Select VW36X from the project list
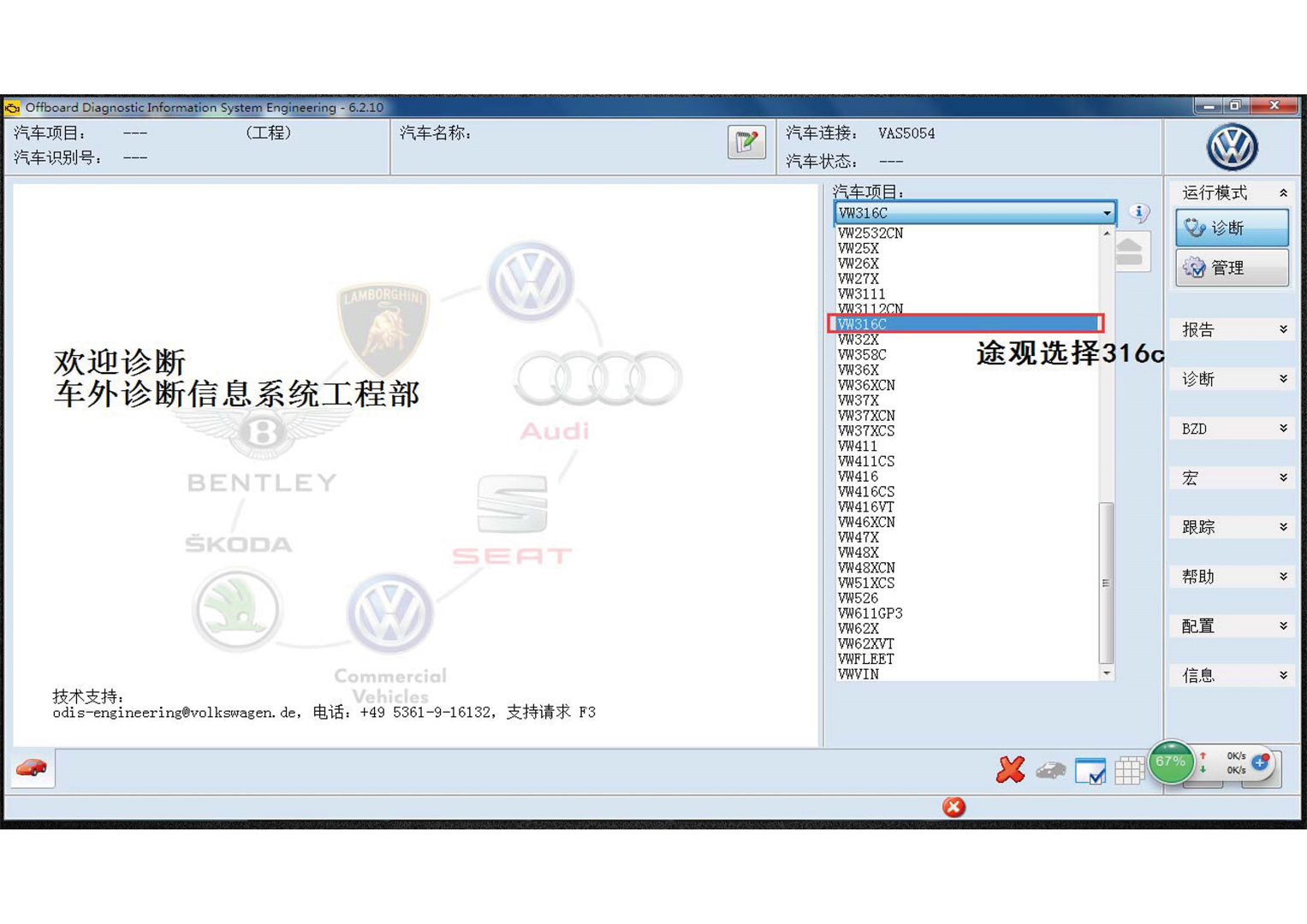 tap(967, 370)
